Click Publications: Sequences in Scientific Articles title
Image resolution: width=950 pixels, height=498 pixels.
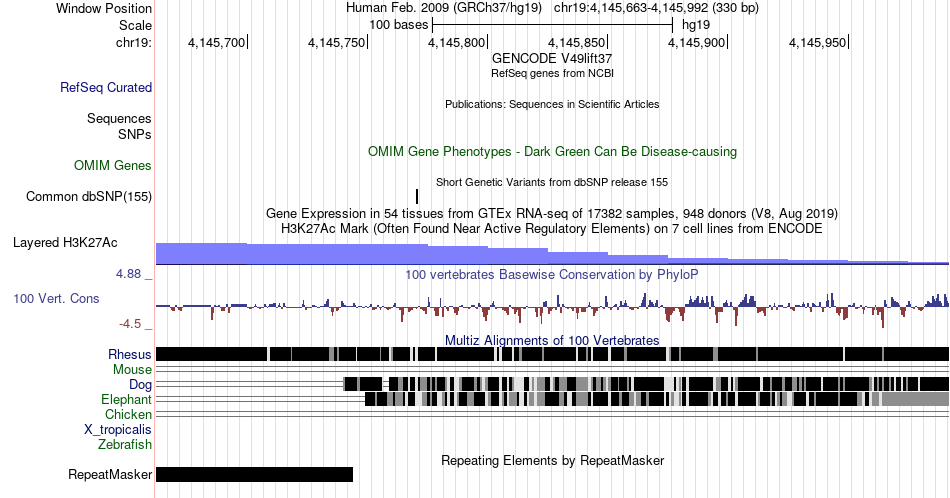(552, 104)
